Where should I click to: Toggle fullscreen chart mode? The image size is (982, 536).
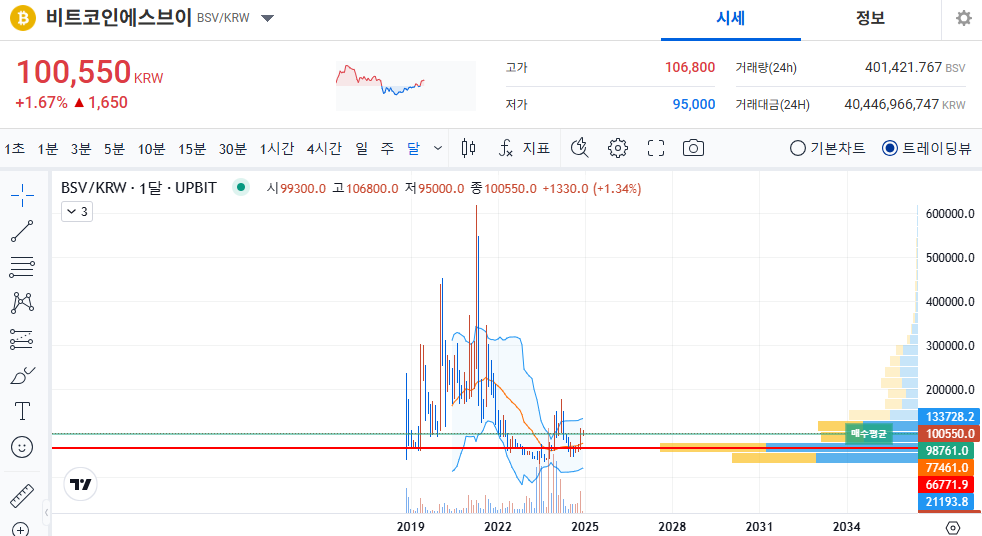click(656, 148)
